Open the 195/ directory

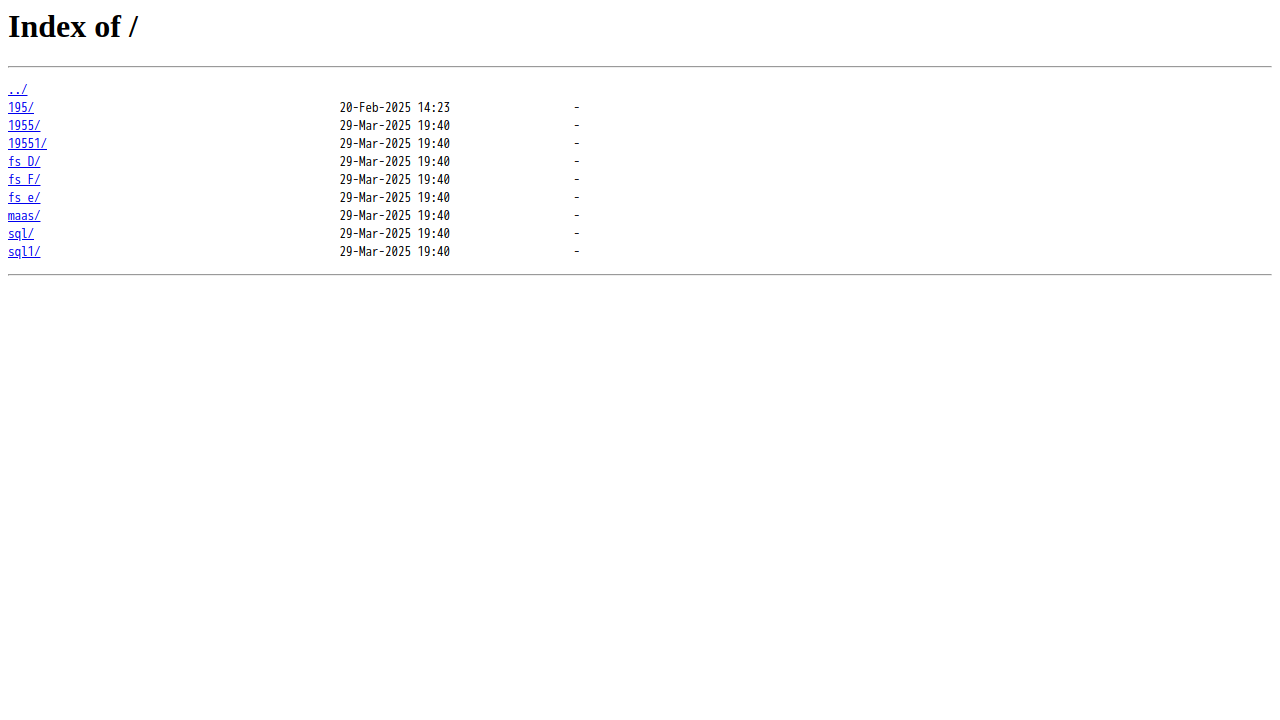21,108
